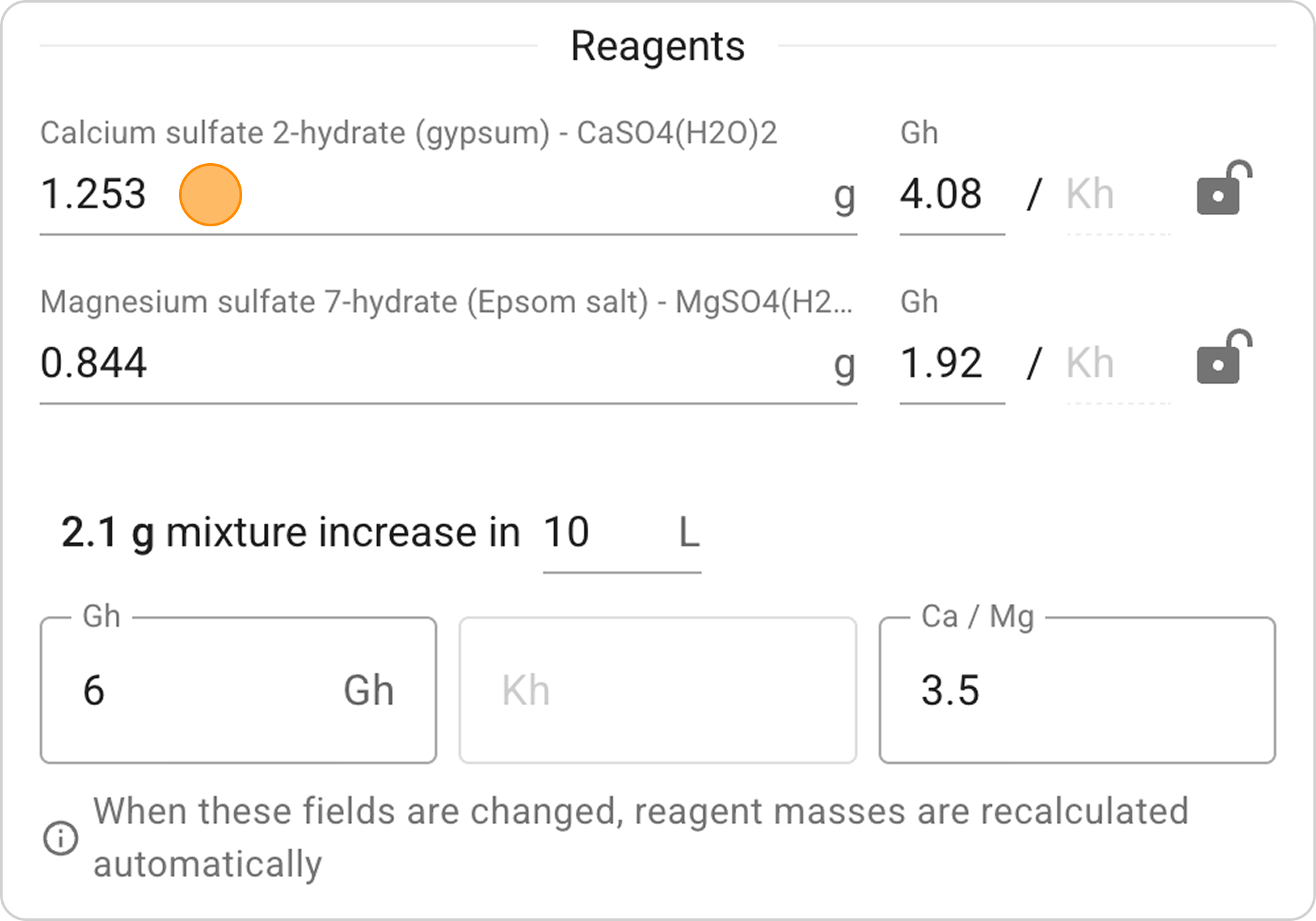
Task: Click the Reagents section heading
Action: click(x=657, y=46)
